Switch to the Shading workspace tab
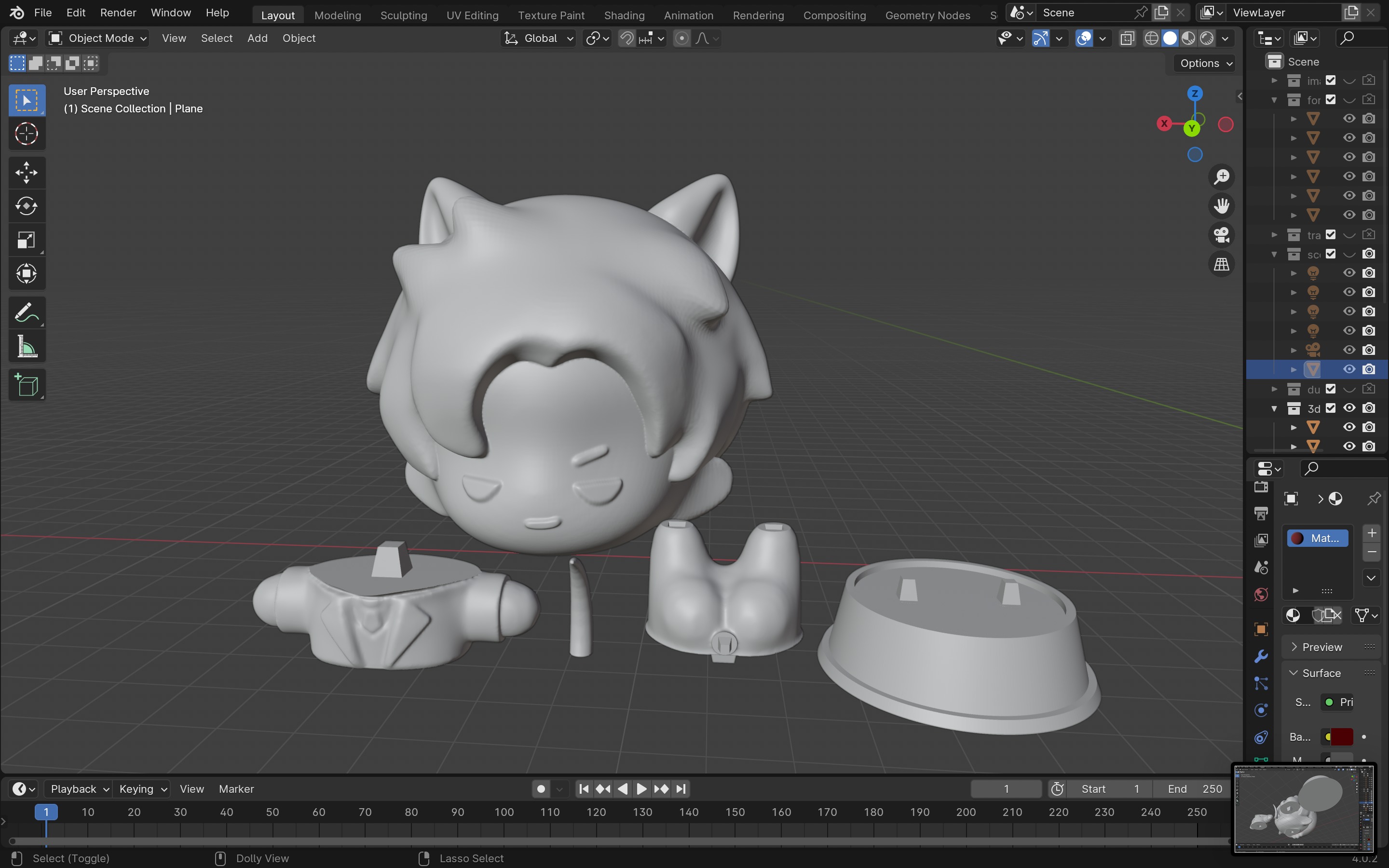 (624, 15)
